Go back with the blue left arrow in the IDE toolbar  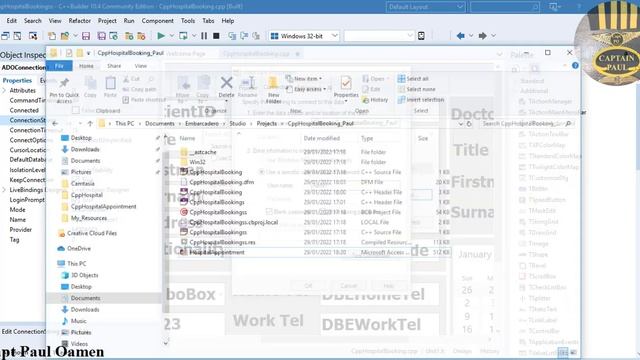[x=461, y=36]
